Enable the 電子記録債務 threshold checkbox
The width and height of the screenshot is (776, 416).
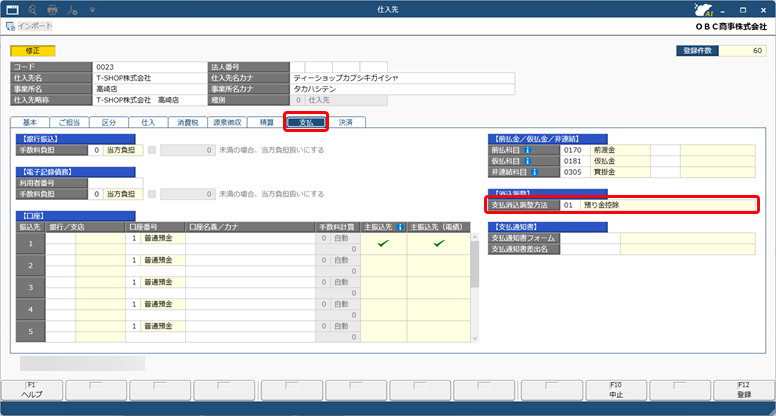tap(152, 194)
